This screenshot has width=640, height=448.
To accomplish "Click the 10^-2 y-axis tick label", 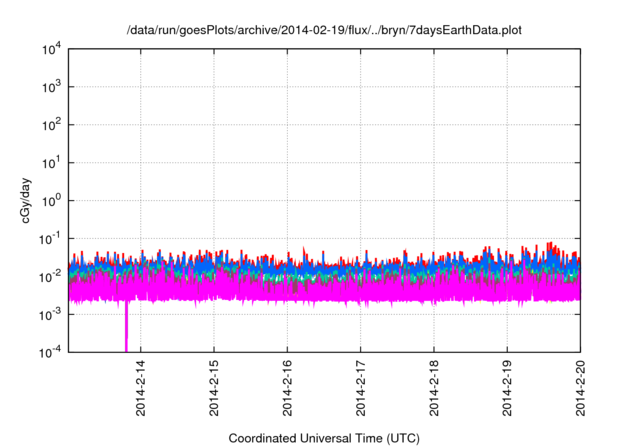I will click(x=52, y=276).
